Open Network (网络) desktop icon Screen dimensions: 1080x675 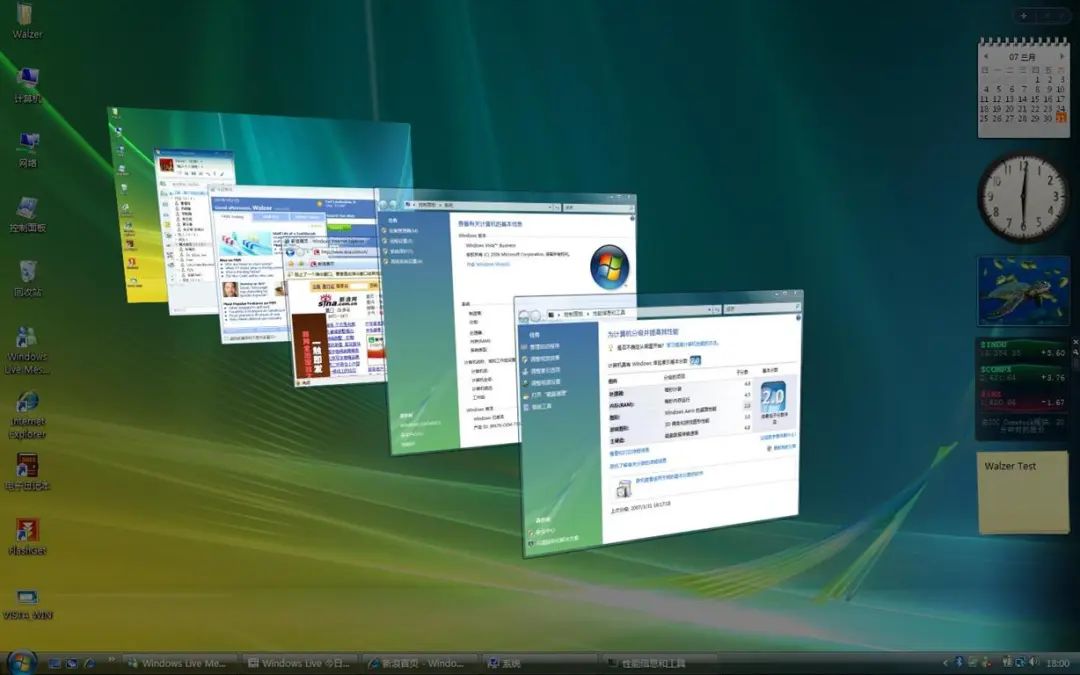click(26, 147)
